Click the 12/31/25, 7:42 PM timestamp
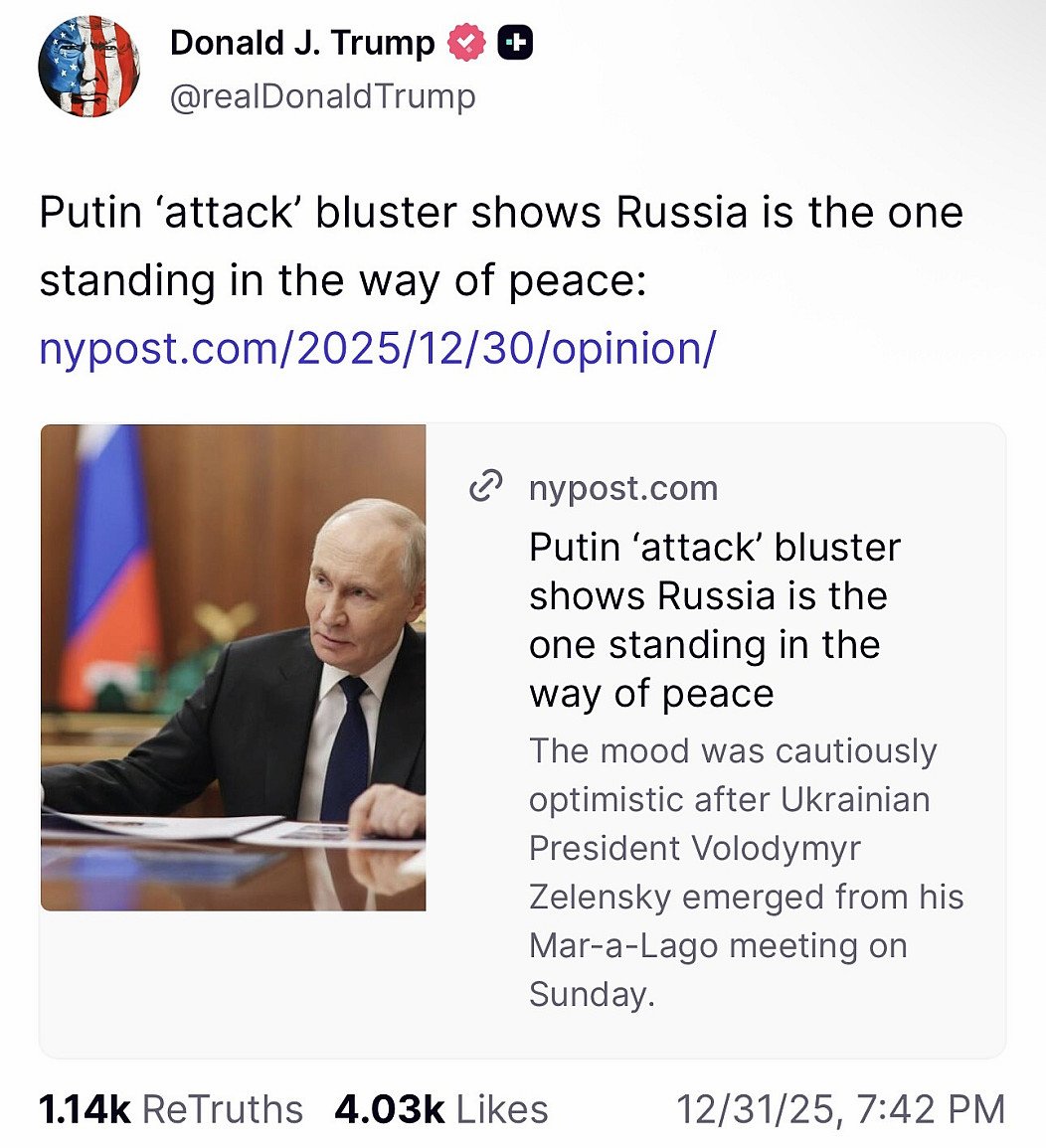This screenshot has width=1046, height=1148. point(840,1109)
